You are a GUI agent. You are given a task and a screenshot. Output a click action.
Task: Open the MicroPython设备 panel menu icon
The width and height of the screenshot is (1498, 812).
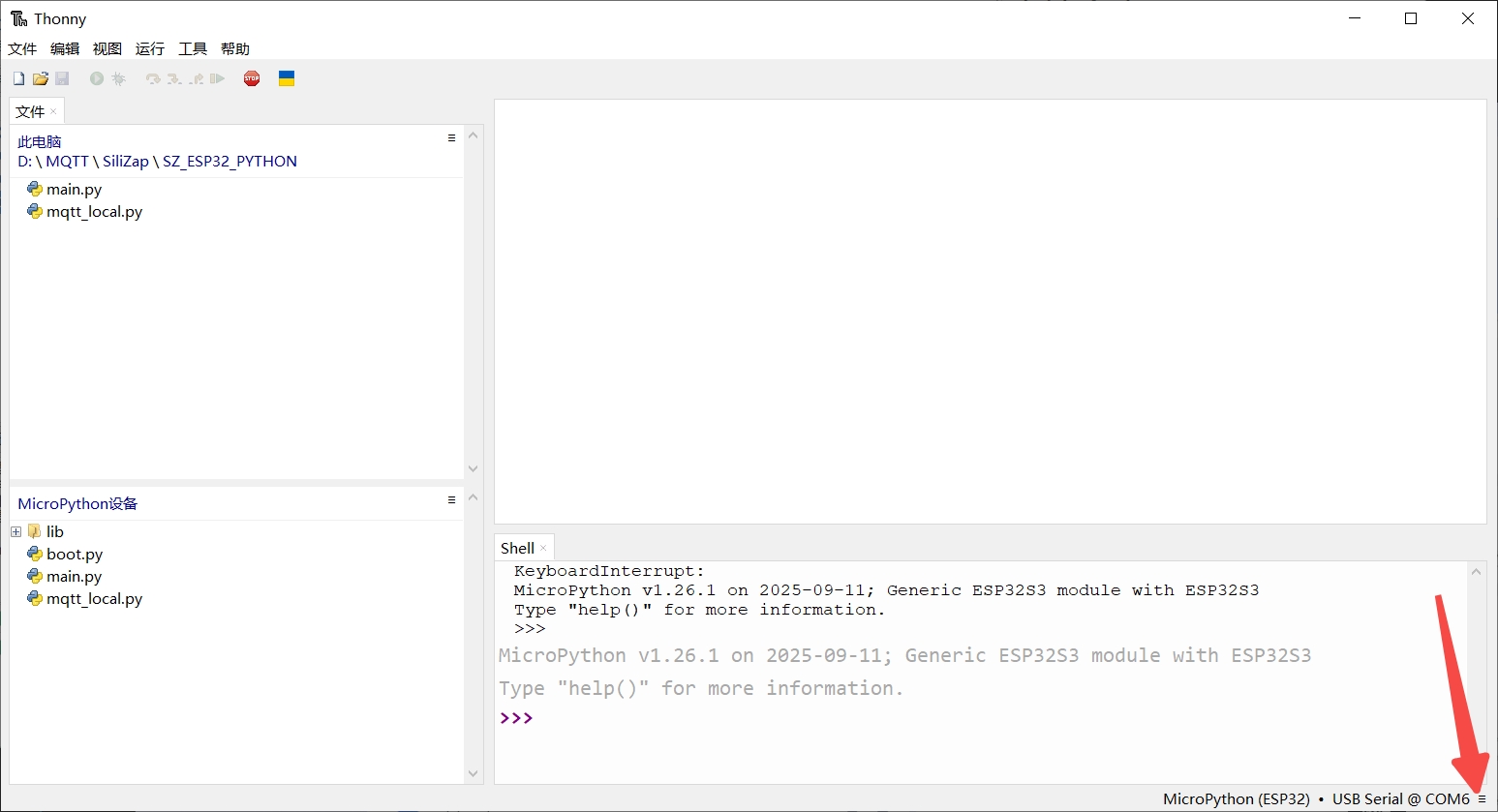pos(450,498)
